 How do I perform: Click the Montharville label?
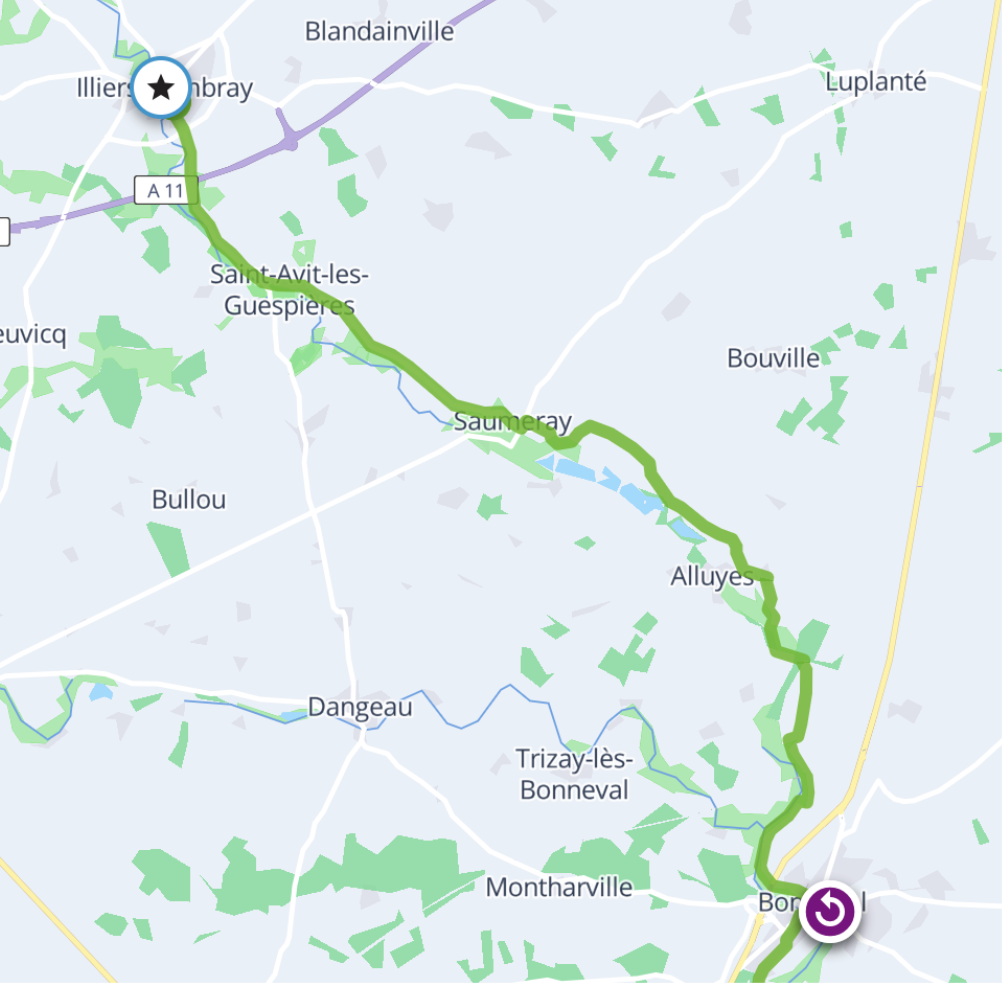pyautogui.click(x=559, y=888)
